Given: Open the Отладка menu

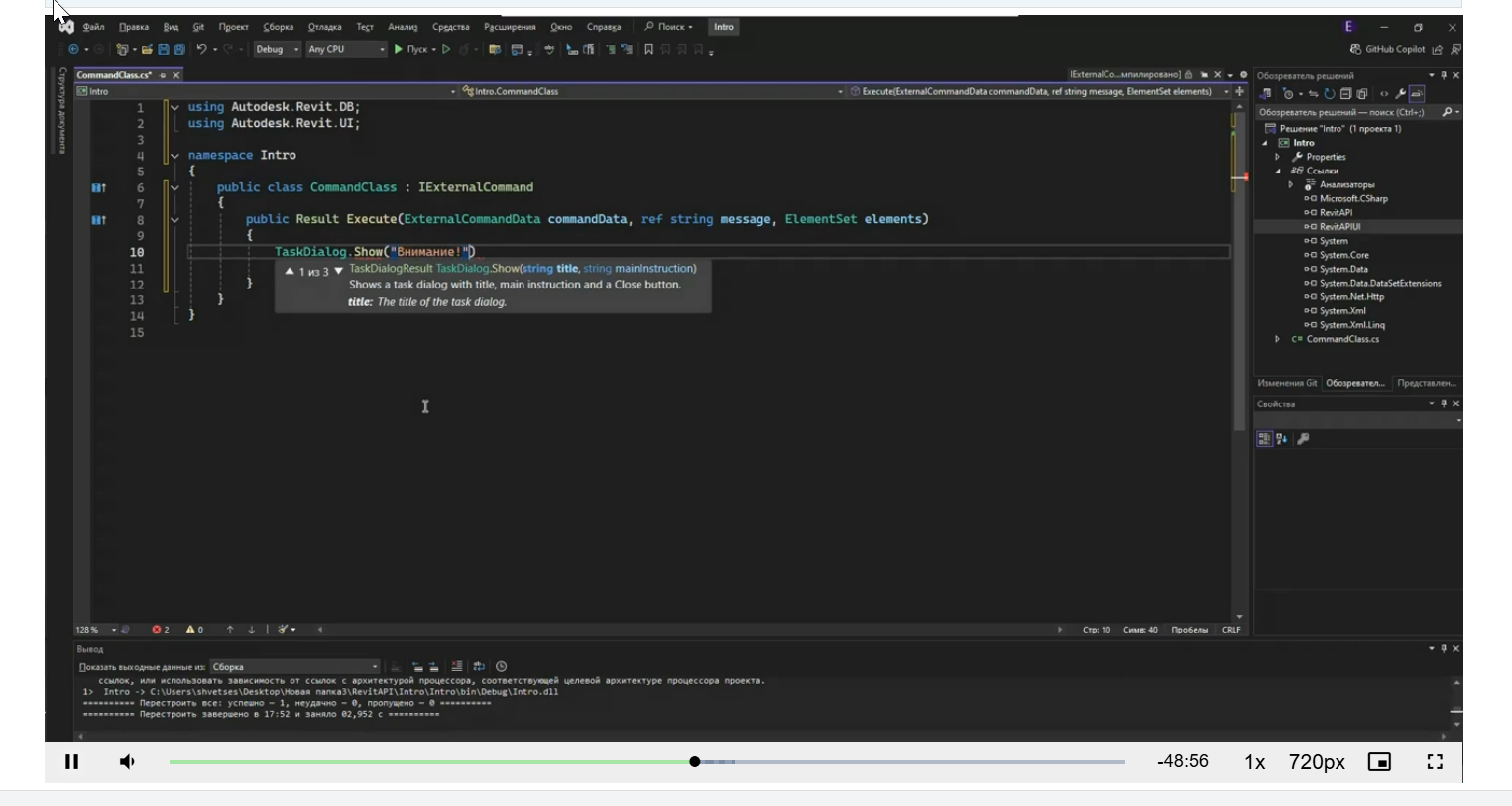Looking at the screenshot, I should pyautogui.click(x=324, y=27).
